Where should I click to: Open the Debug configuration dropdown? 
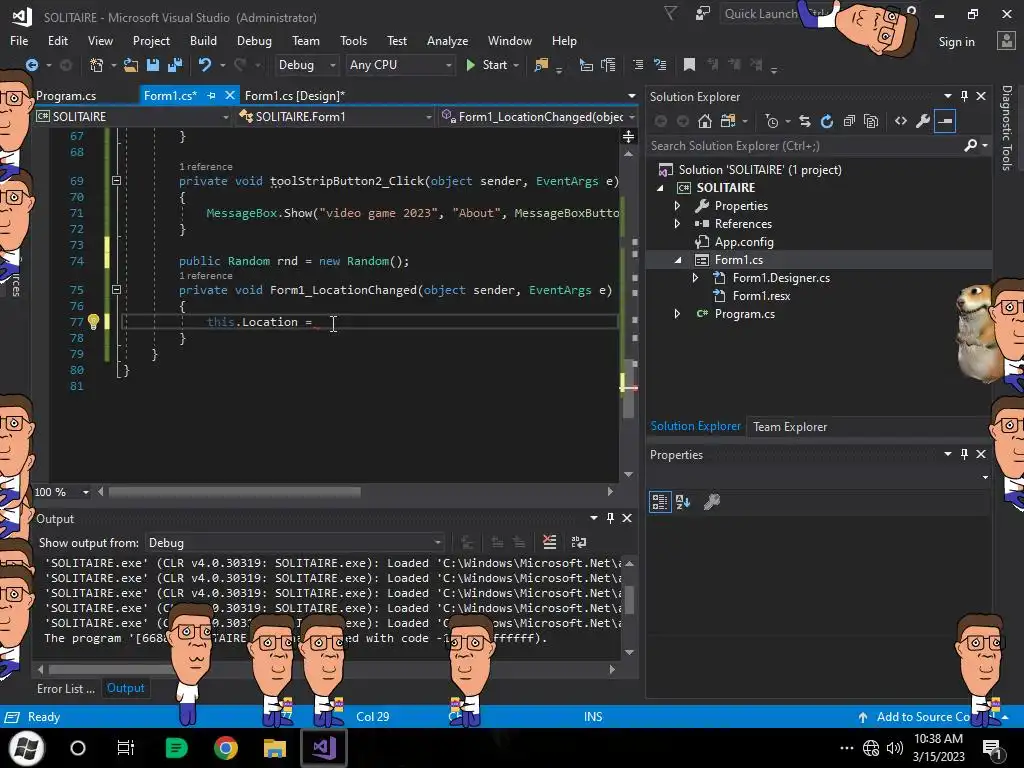coord(306,65)
